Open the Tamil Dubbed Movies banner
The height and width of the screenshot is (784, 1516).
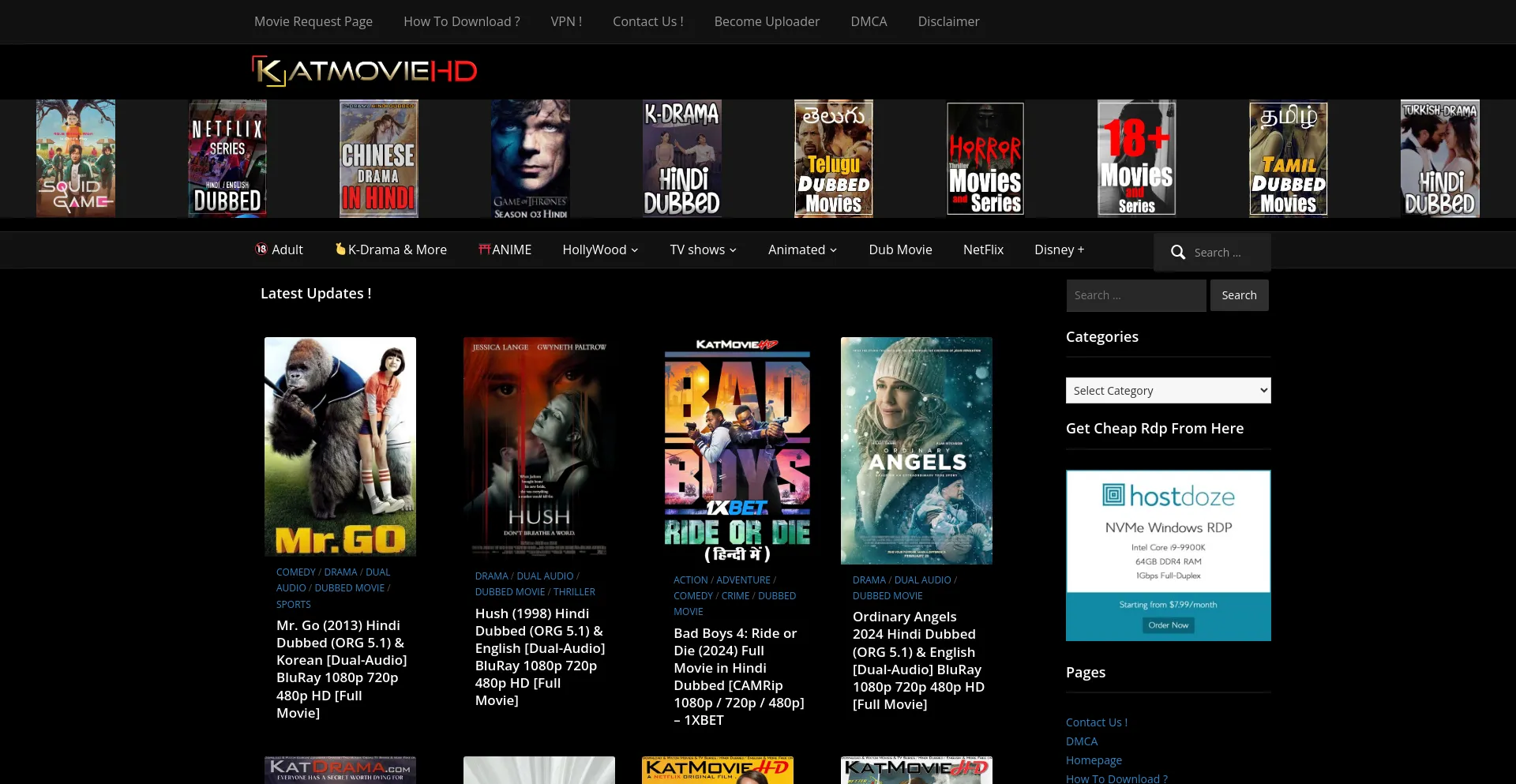(x=1289, y=158)
